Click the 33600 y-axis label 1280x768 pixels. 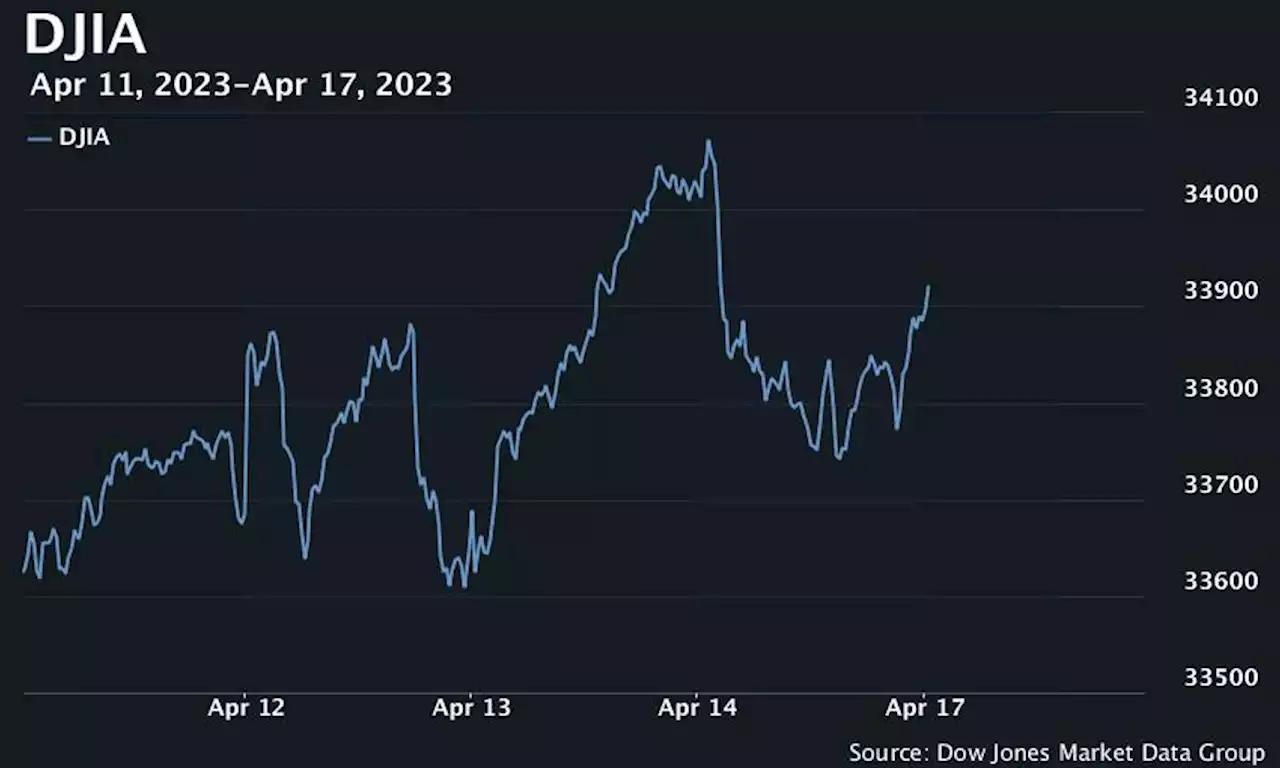click(1220, 582)
